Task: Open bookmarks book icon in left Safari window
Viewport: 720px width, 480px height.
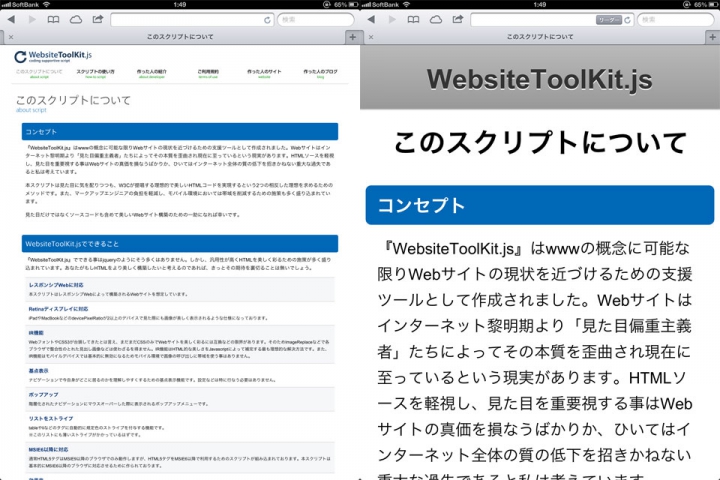Action: 53,19
